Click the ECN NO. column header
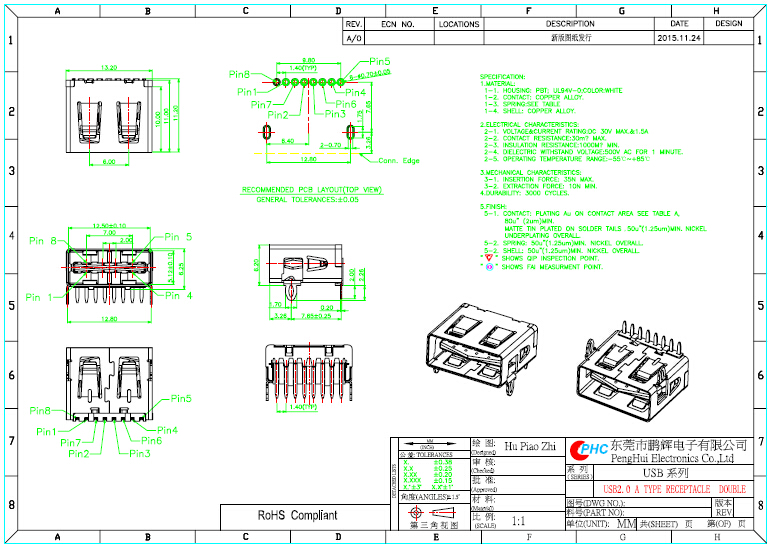 (x=397, y=24)
